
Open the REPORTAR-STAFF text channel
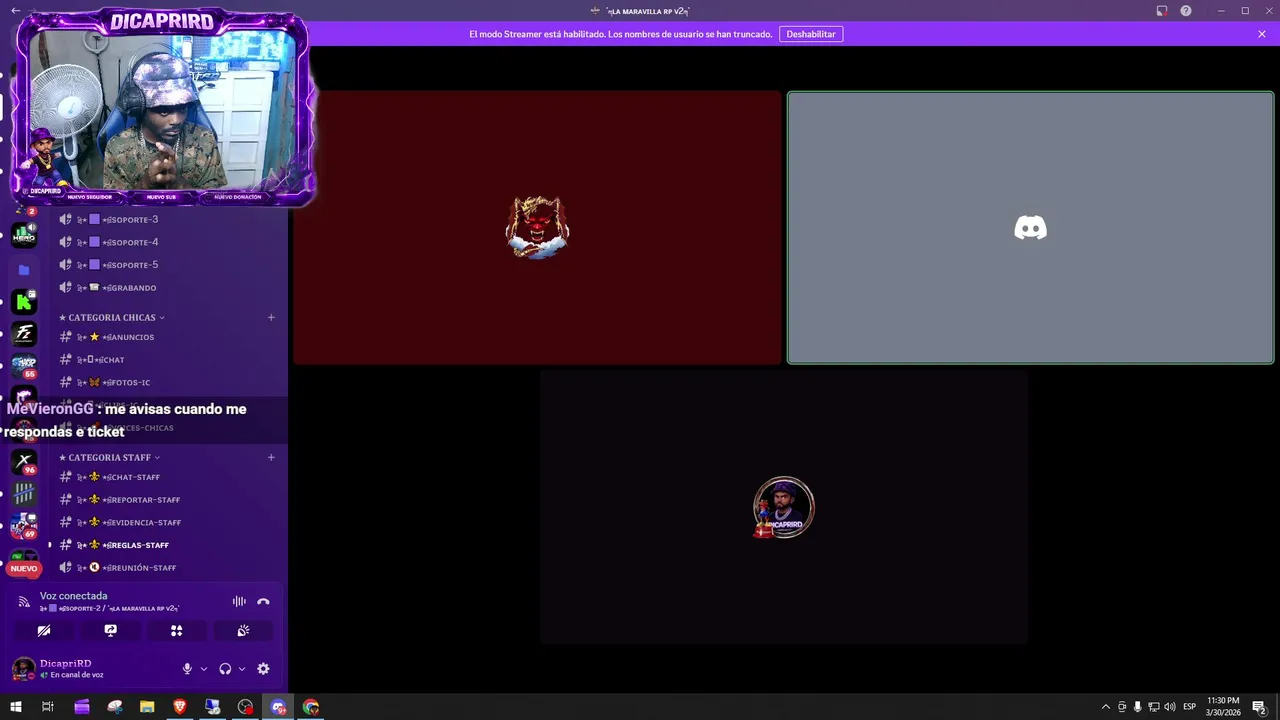click(167, 500)
